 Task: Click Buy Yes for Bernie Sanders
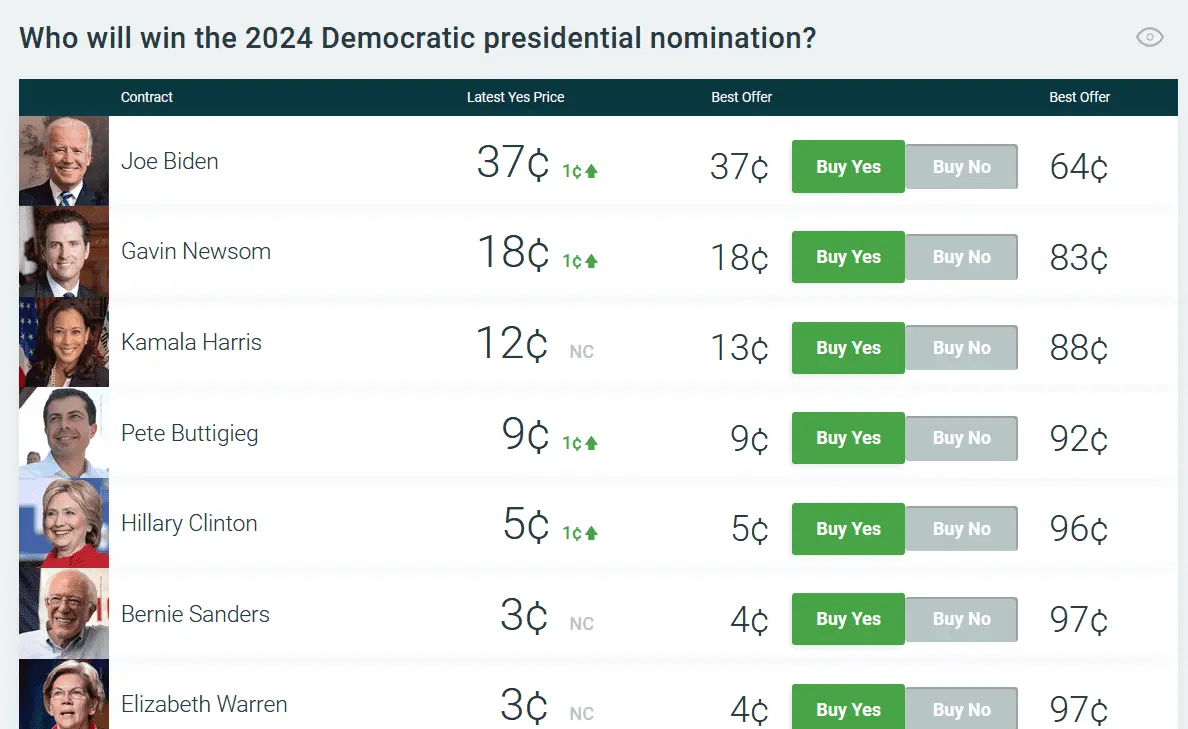coord(848,619)
